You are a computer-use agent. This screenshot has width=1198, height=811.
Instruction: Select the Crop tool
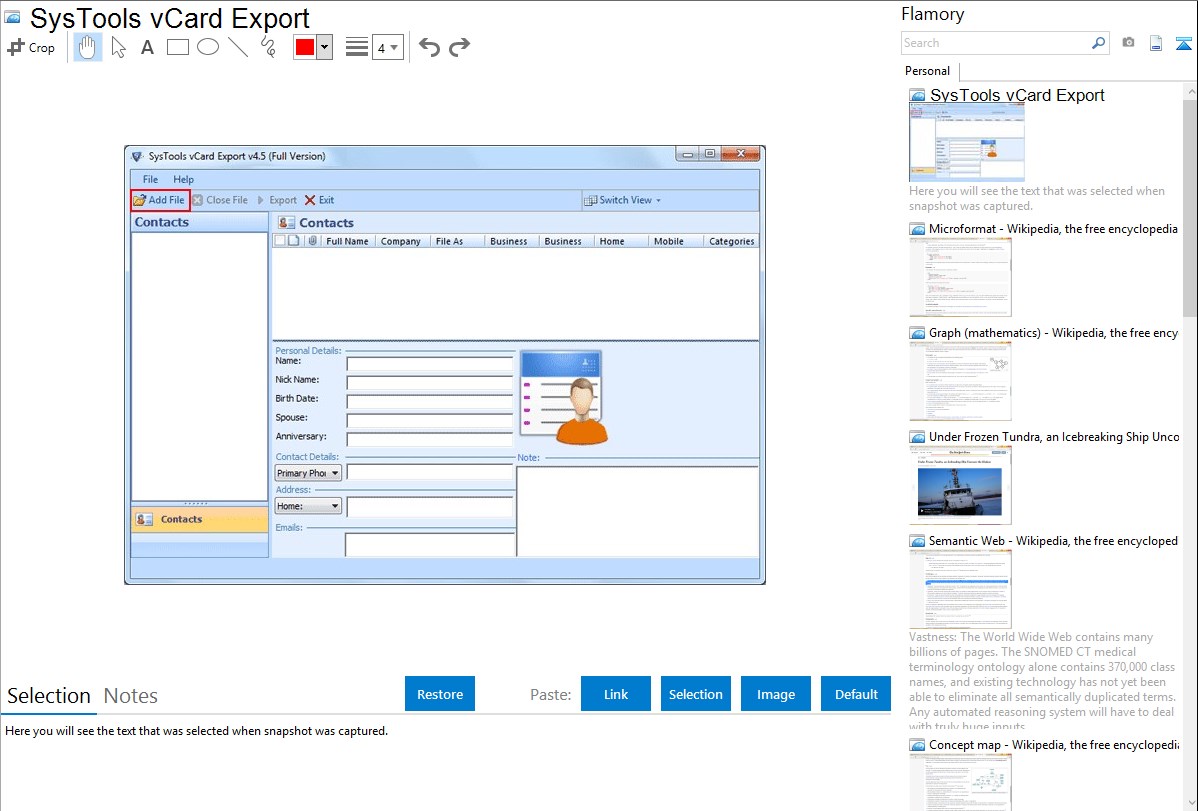point(31,47)
